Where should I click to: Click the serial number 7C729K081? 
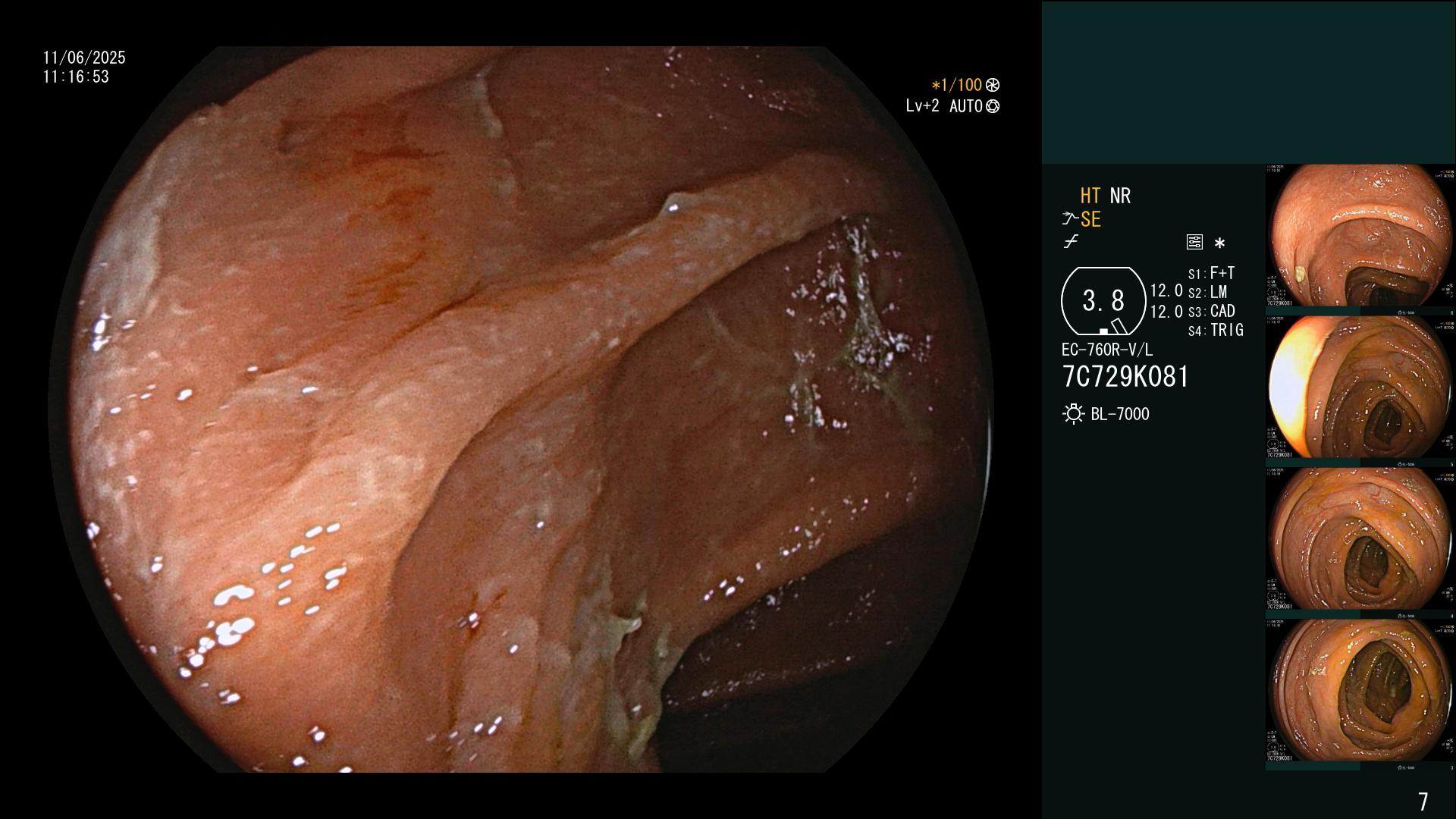1125,377
